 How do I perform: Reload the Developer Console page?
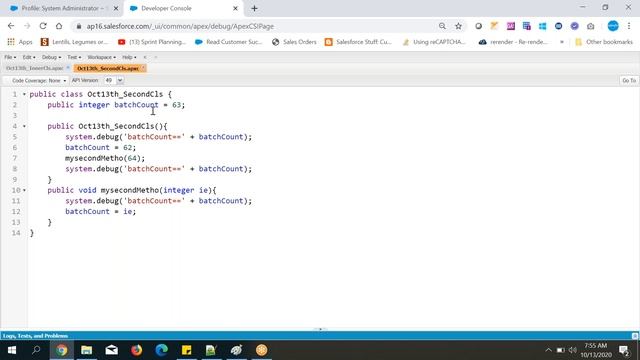point(43,26)
